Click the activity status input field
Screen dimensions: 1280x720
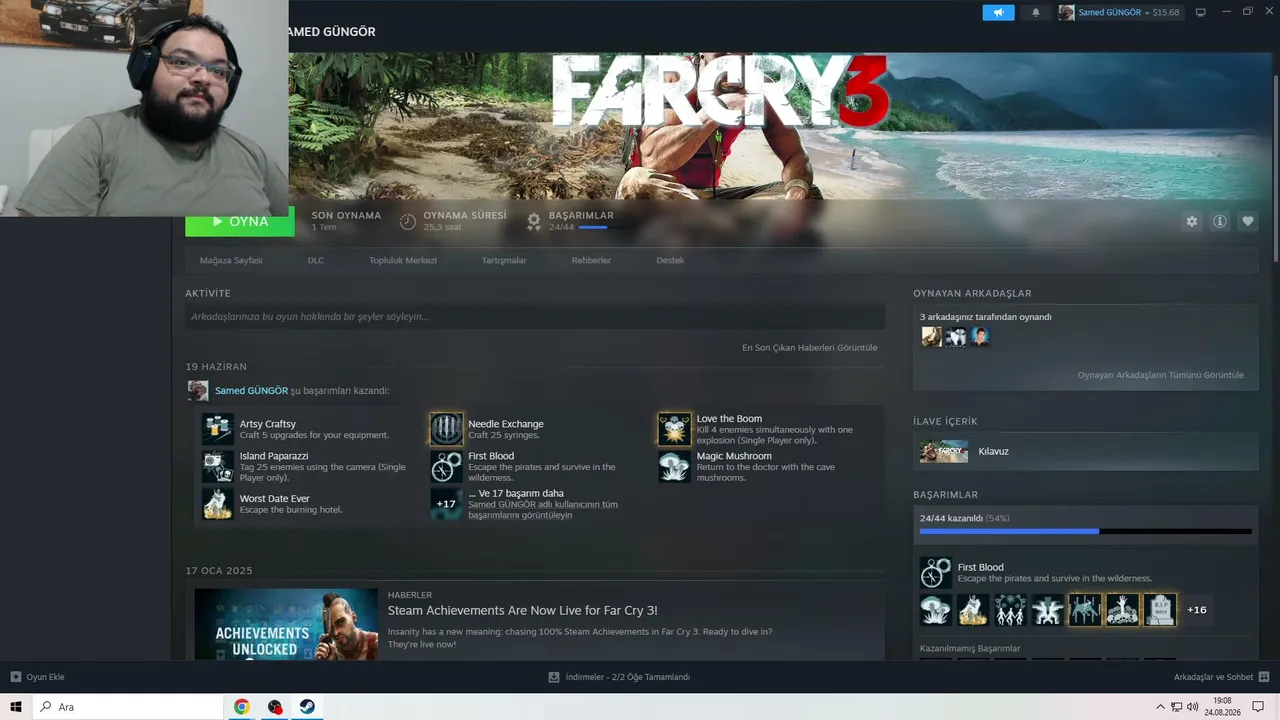535,317
